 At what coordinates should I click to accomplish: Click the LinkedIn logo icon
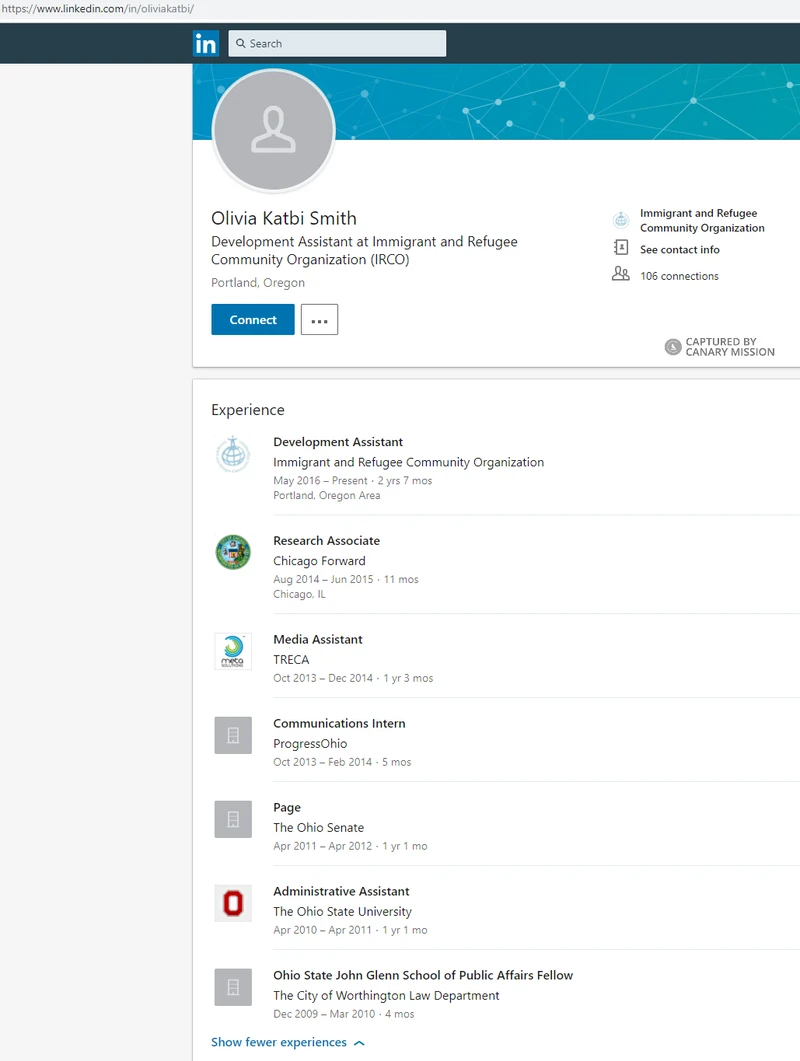[205, 43]
